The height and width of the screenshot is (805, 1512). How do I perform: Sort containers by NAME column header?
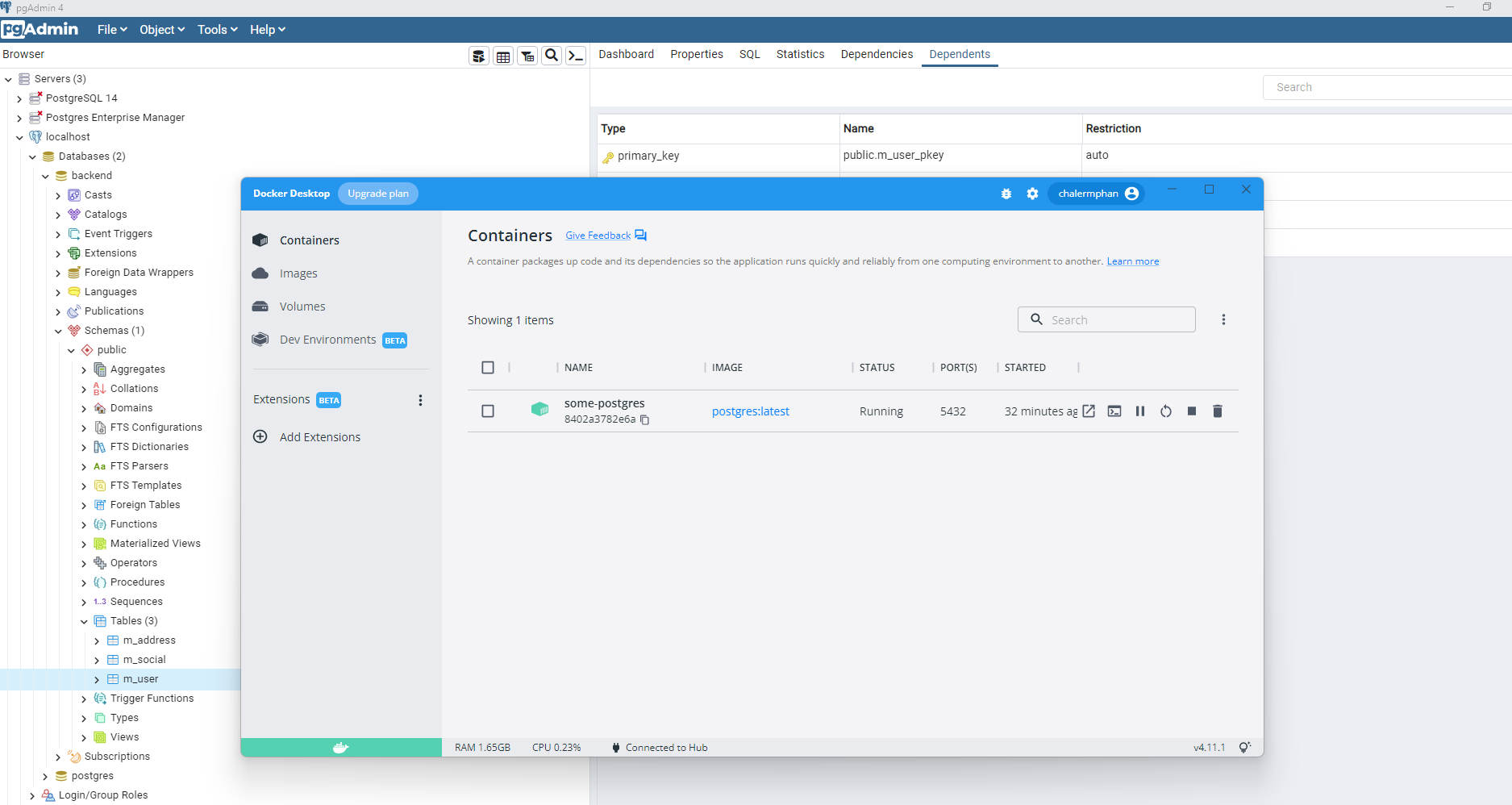(x=578, y=368)
